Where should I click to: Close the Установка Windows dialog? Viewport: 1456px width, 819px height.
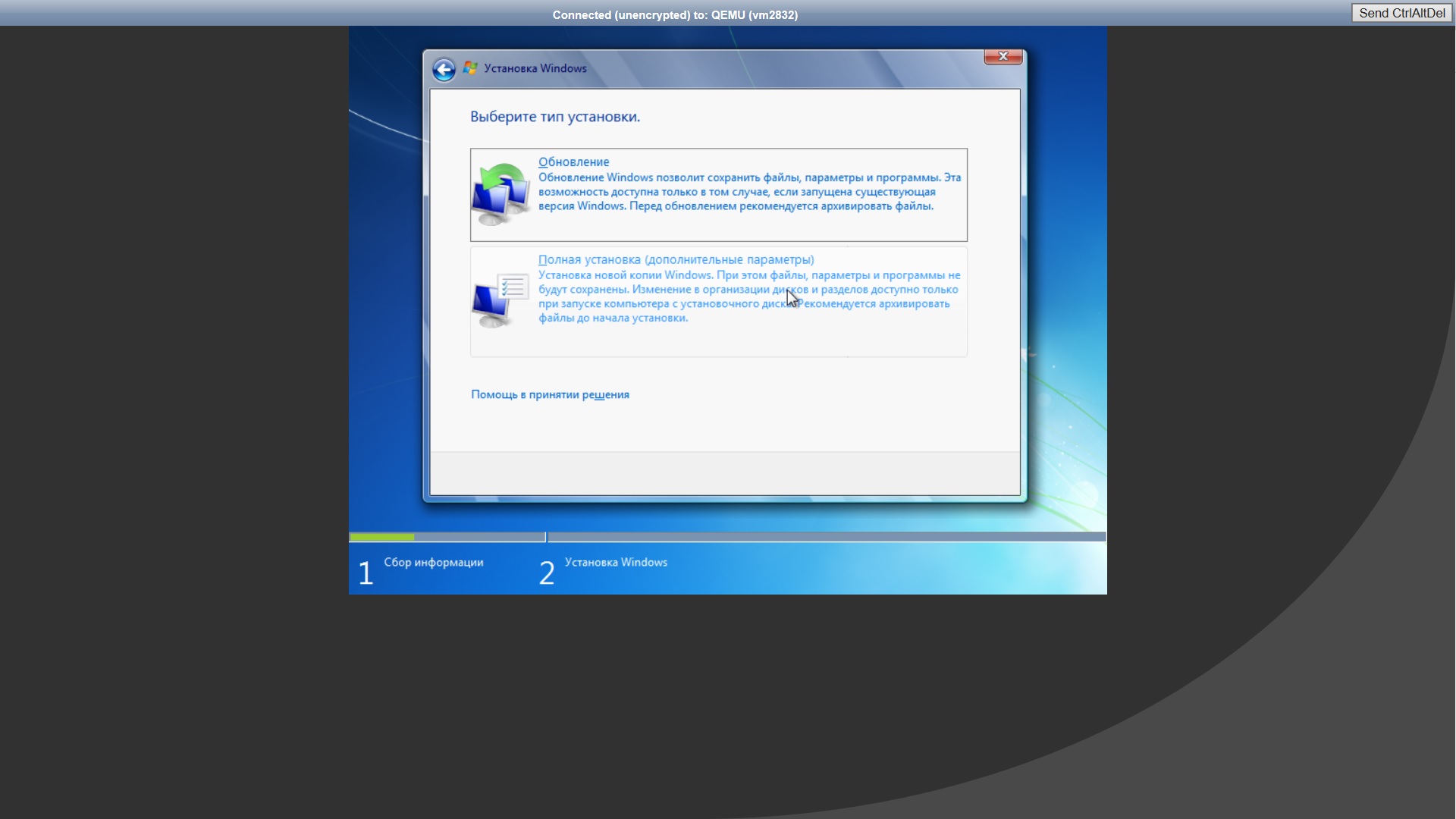pos(1003,57)
